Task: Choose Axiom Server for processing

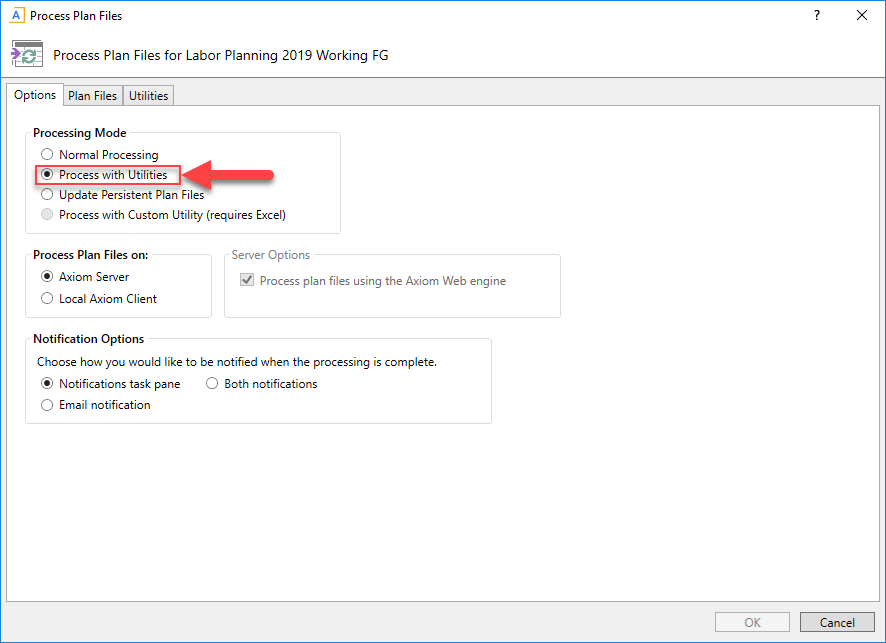Action: tap(47, 277)
